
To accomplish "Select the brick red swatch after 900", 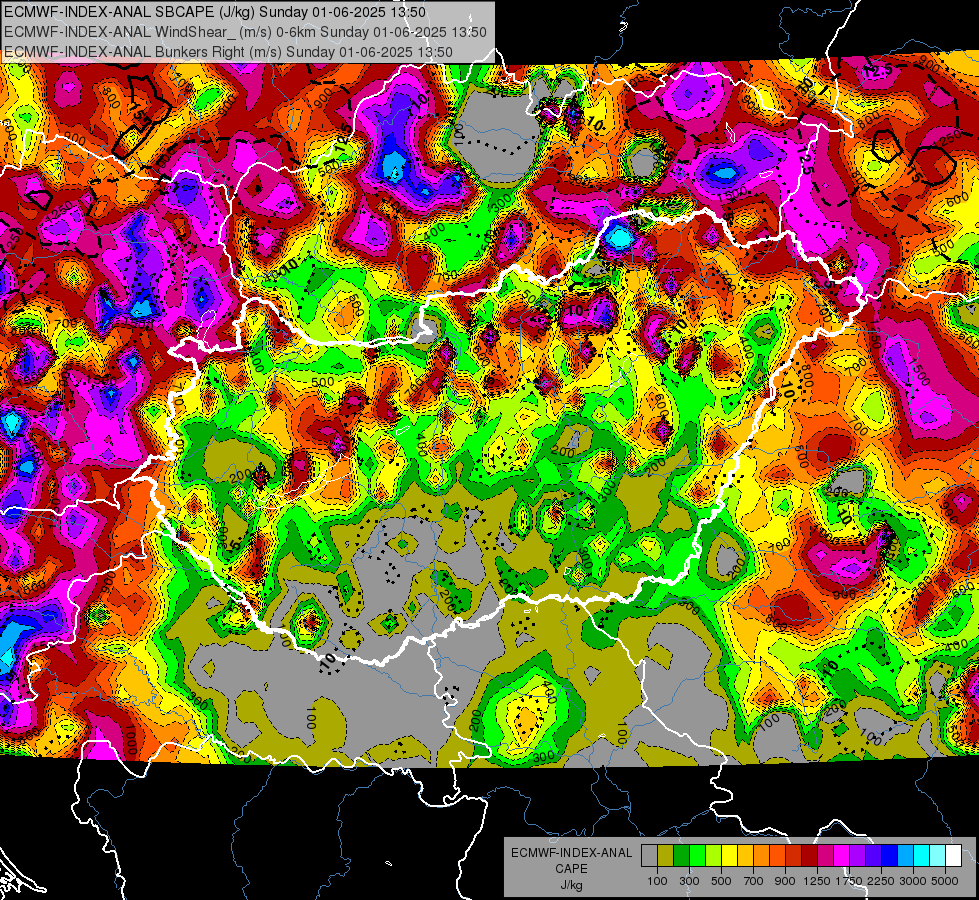I will 794,856.
